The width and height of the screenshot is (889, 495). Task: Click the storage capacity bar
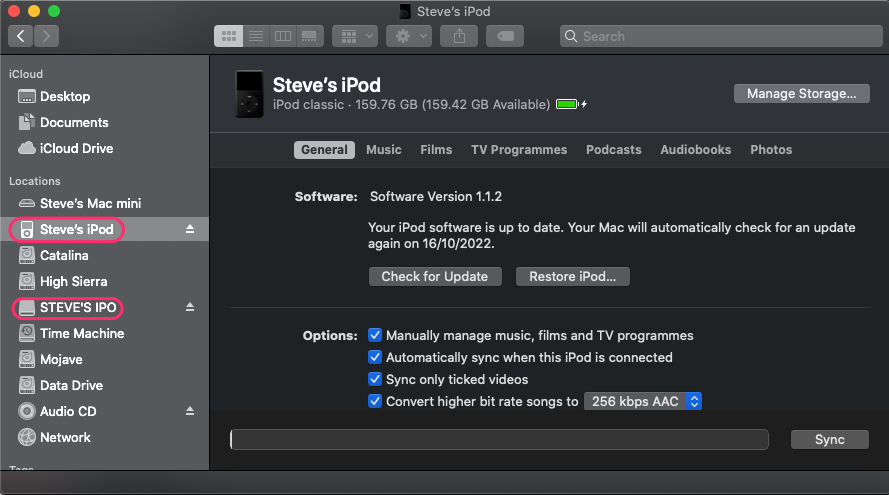(x=499, y=439)
